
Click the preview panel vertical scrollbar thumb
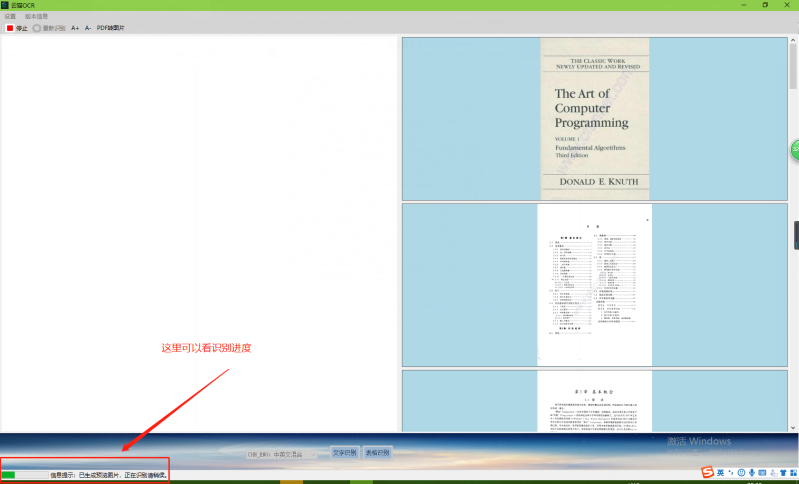coord(793,66)
